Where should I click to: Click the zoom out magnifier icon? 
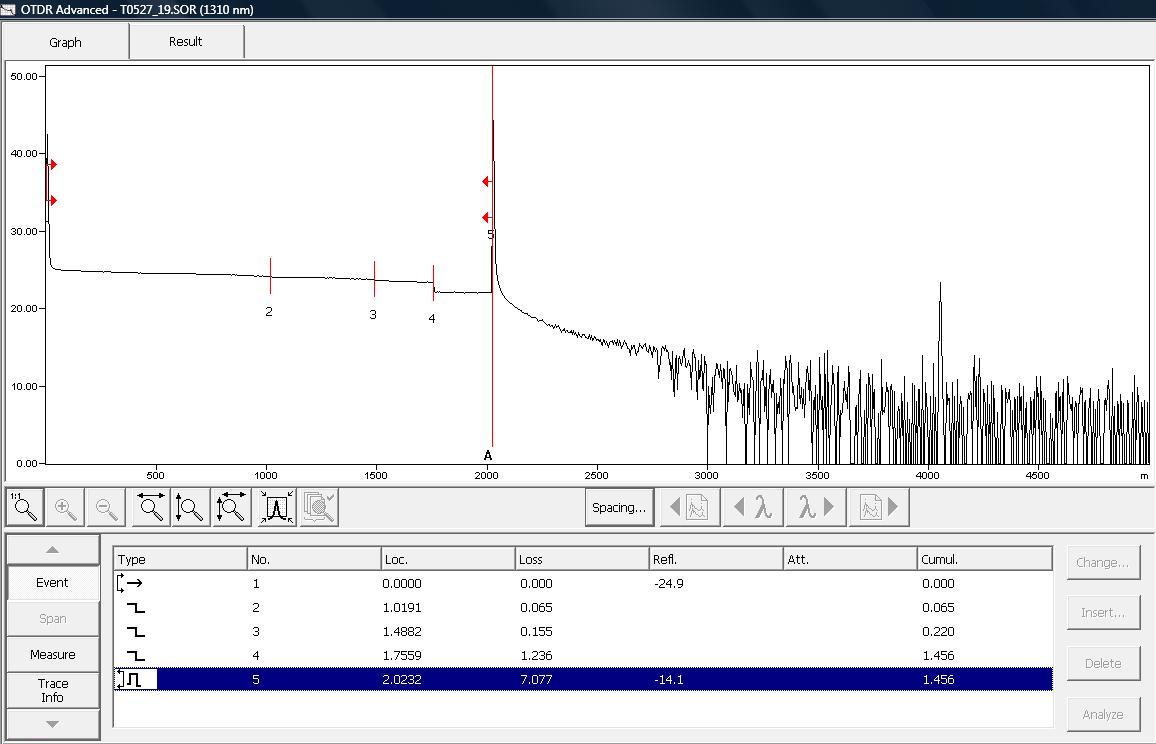pyautogui.click(x=106, y=508)
